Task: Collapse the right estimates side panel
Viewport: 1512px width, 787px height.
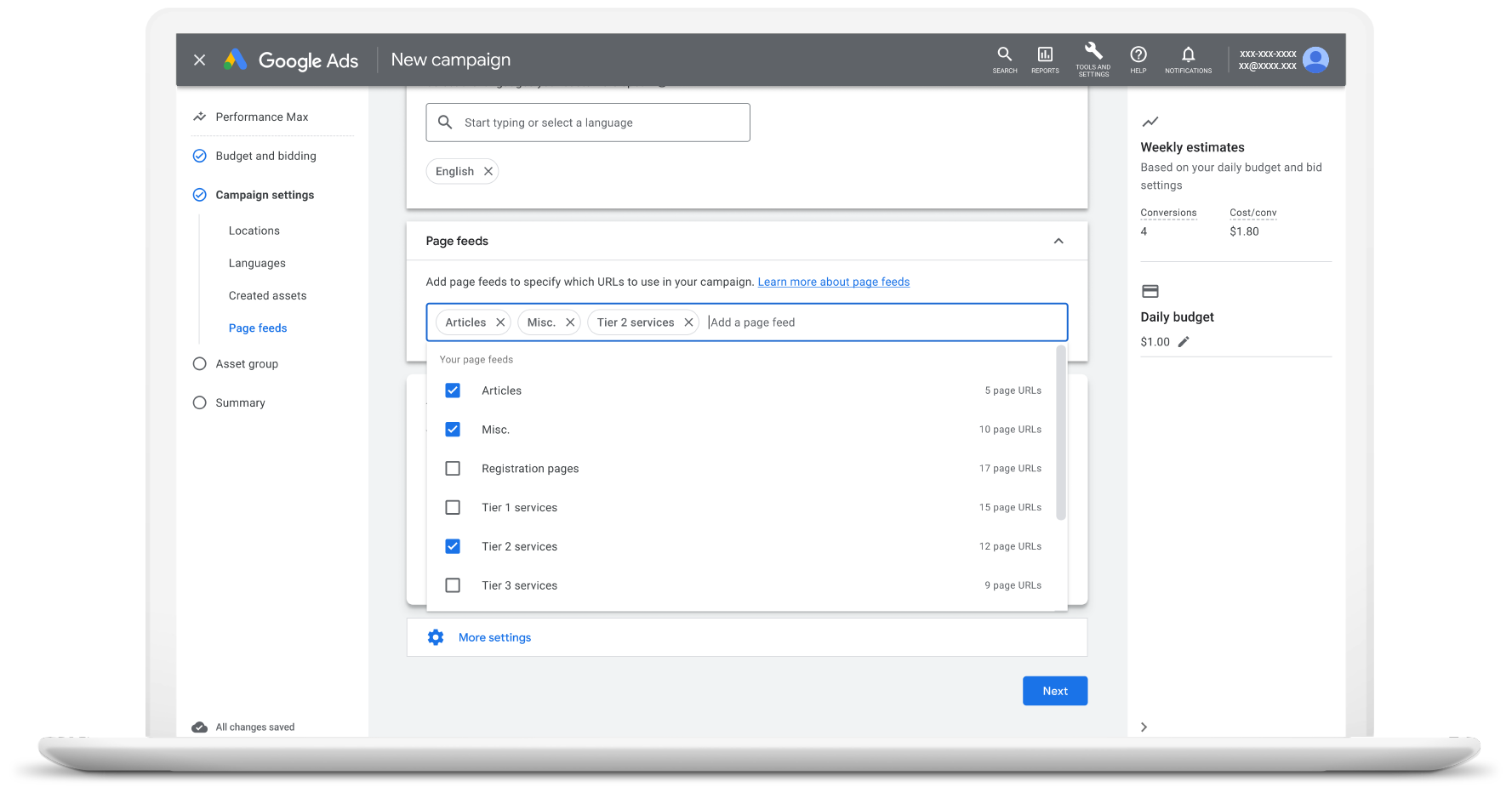Action: (1144, 727)
